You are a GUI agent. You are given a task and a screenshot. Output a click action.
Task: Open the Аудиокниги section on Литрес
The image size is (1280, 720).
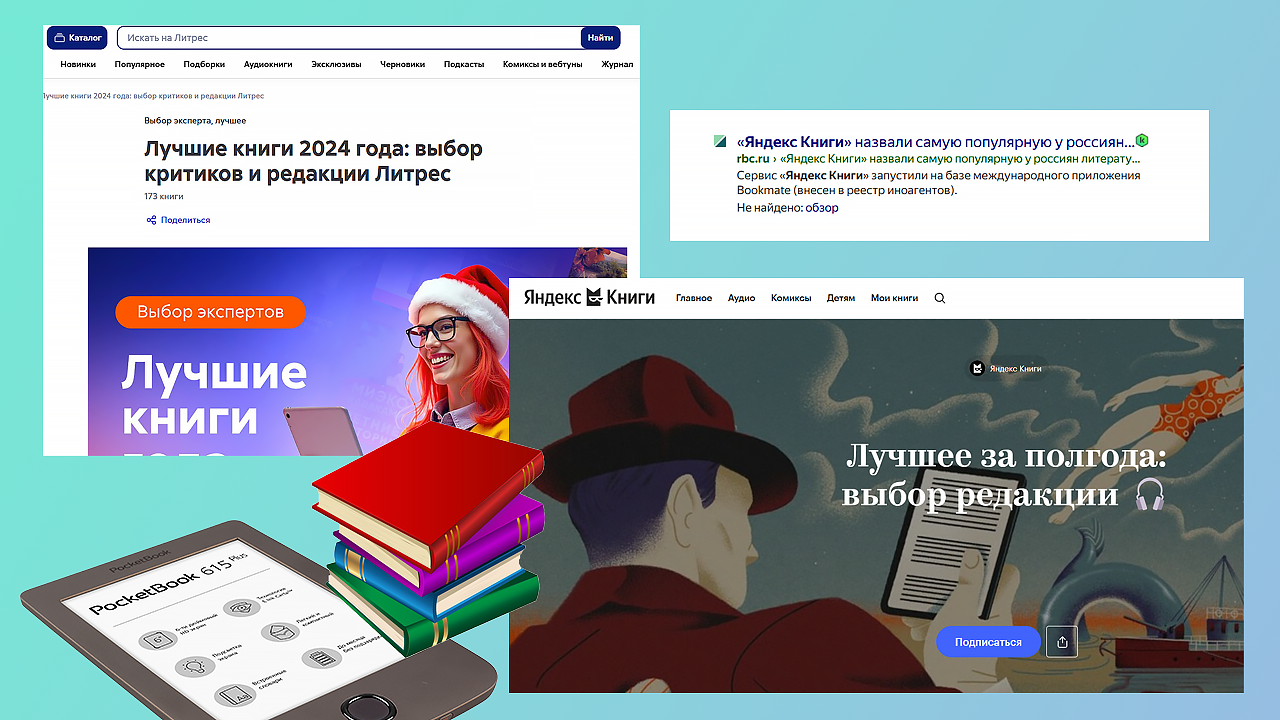point(268,64)
